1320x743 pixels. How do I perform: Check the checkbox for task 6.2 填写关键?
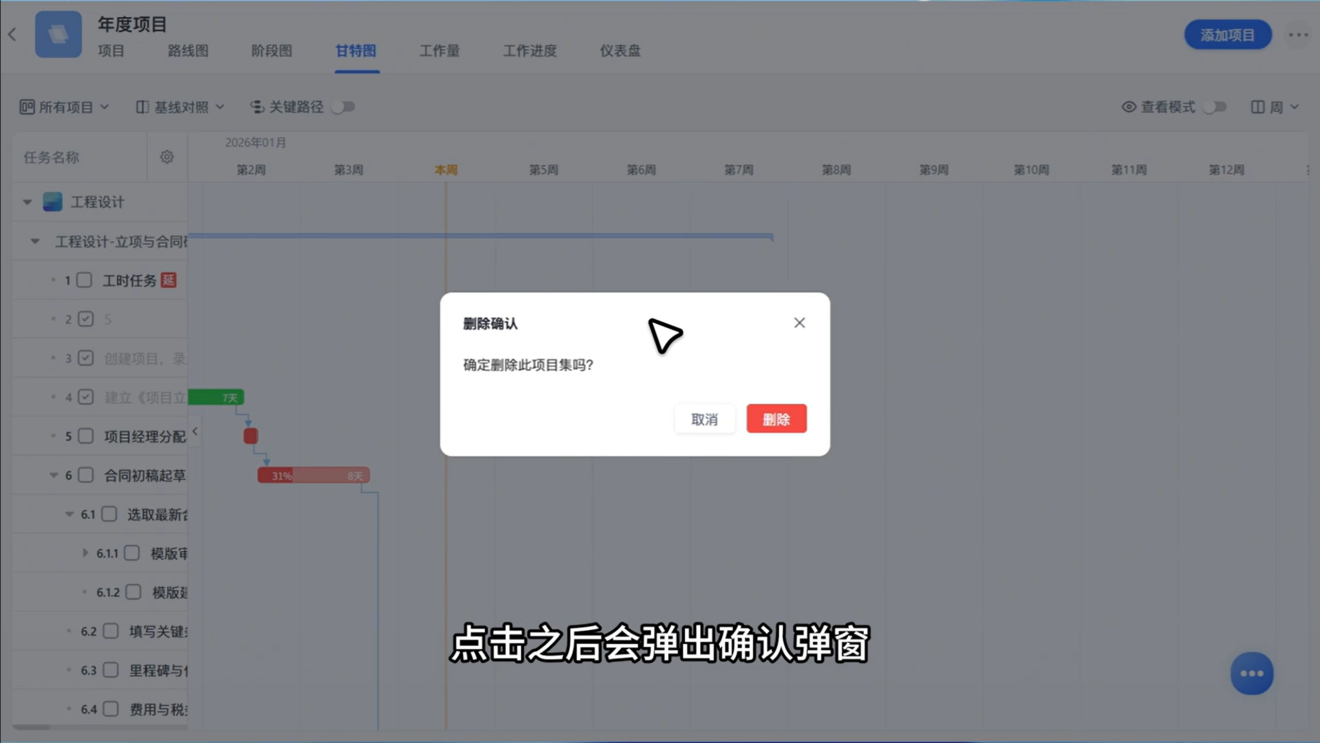pos(111,631)
